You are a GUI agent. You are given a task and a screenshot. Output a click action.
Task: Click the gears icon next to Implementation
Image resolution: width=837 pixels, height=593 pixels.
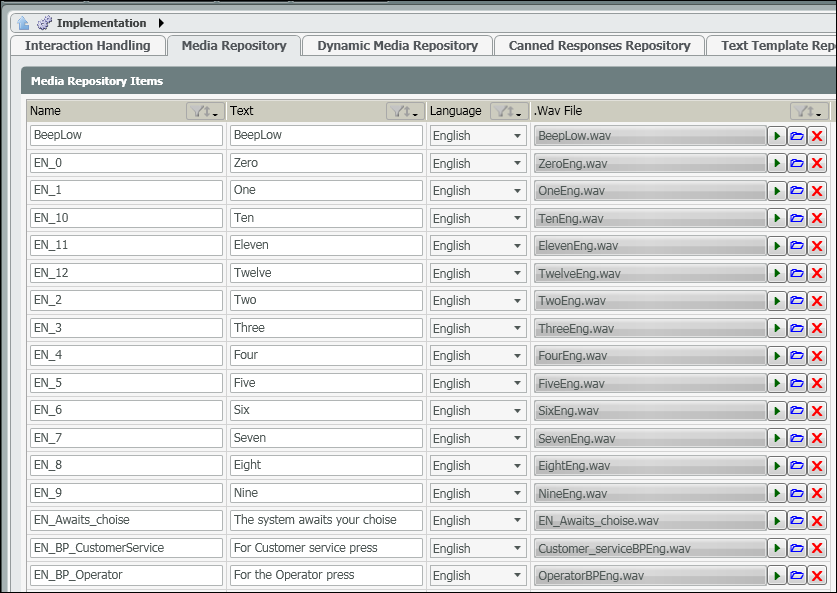coord(44,23)
